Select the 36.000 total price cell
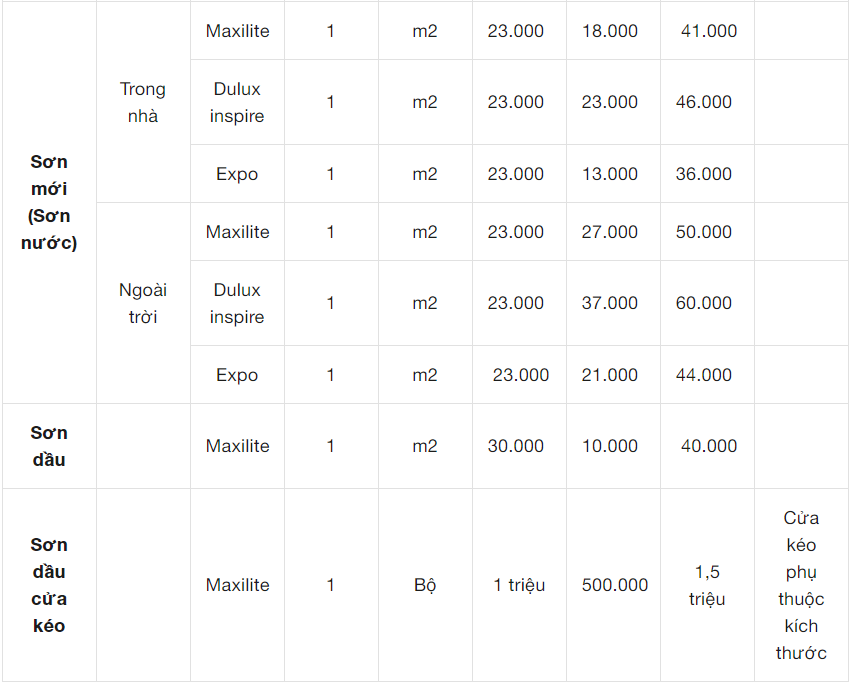 tap(704, 174)
